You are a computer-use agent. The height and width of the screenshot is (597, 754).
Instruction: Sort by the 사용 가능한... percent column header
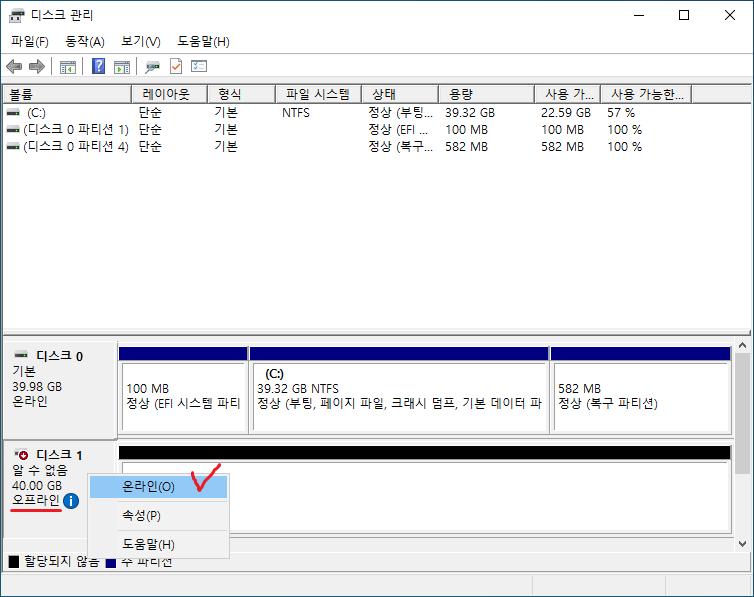click(646, 94)
